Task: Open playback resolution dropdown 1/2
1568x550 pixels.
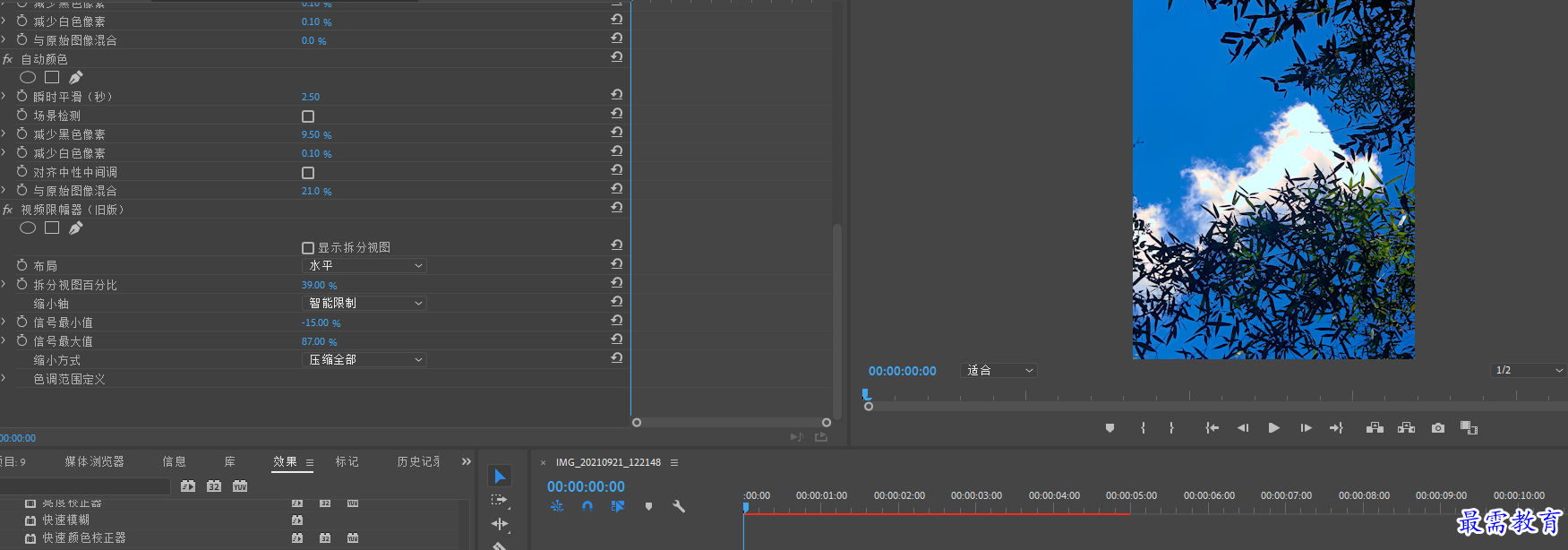Action: (x=1529, y=370)
